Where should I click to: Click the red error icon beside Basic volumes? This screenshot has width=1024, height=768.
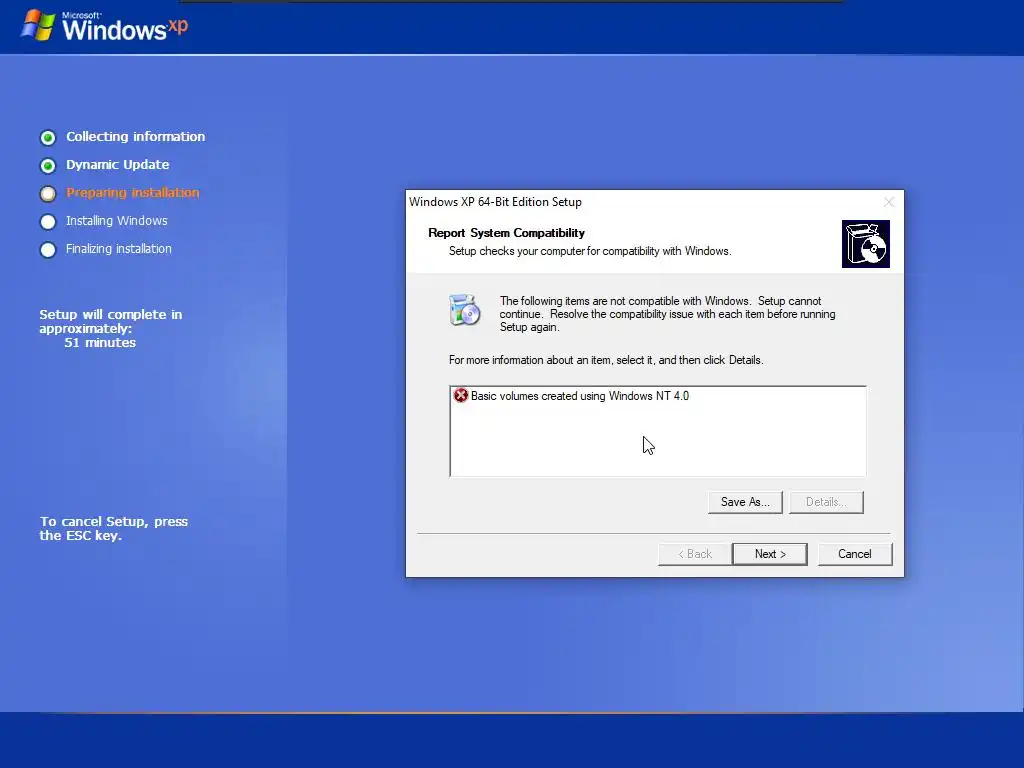(460, 396)
